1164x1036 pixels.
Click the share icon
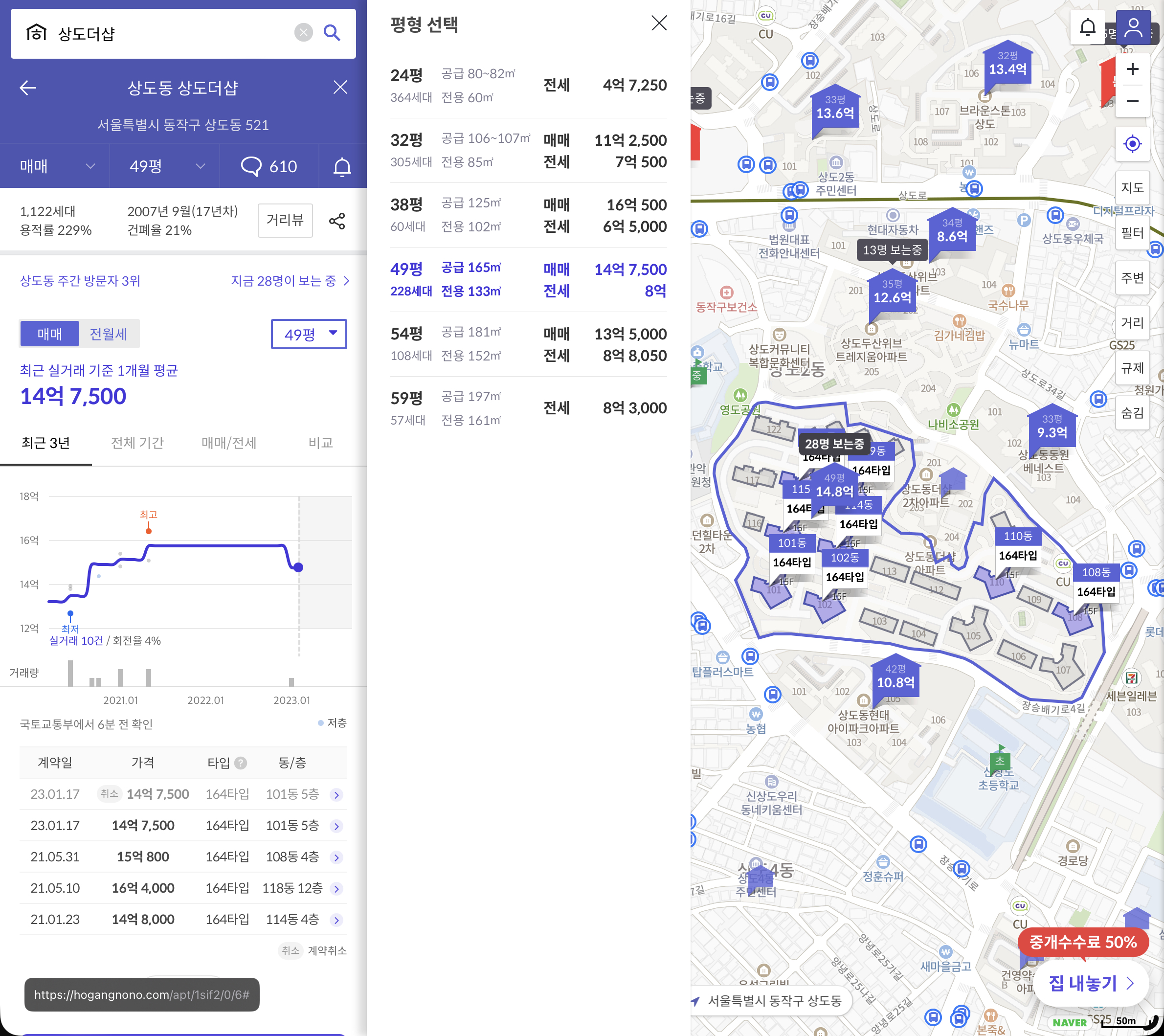pyautogui.click(x=337, y=221)
